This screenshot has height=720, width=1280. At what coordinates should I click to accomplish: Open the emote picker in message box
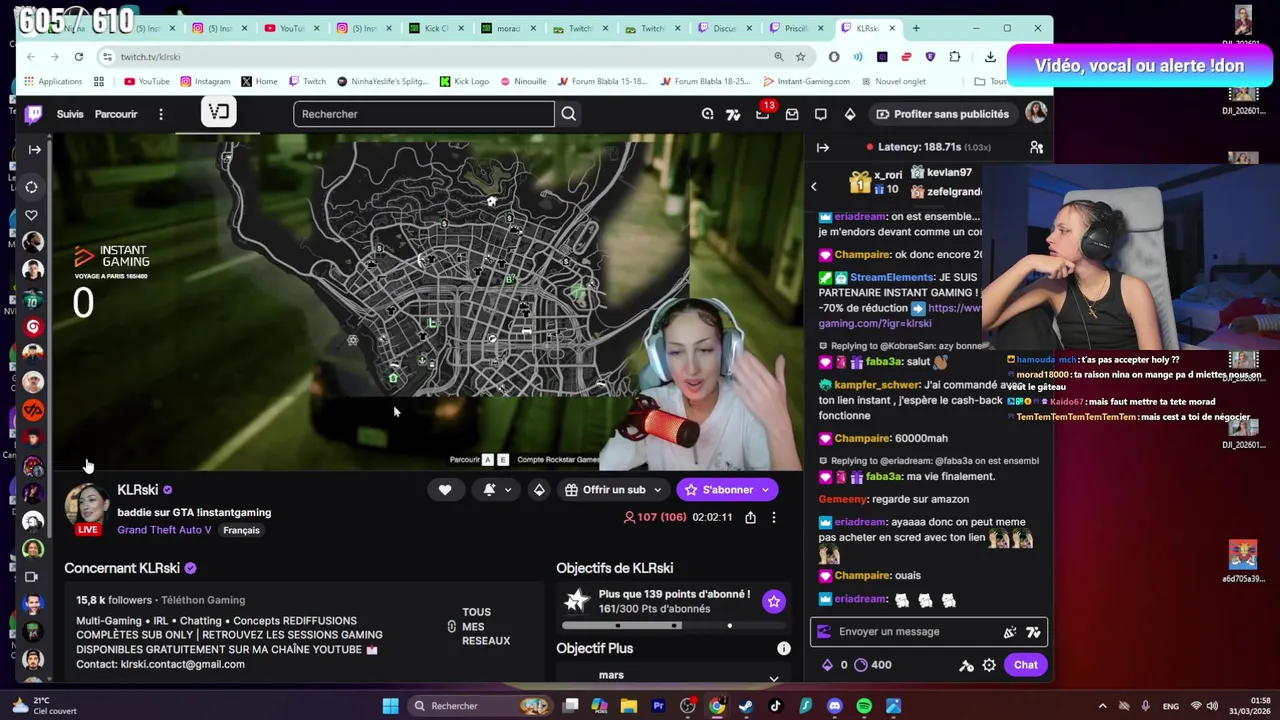1010,632
